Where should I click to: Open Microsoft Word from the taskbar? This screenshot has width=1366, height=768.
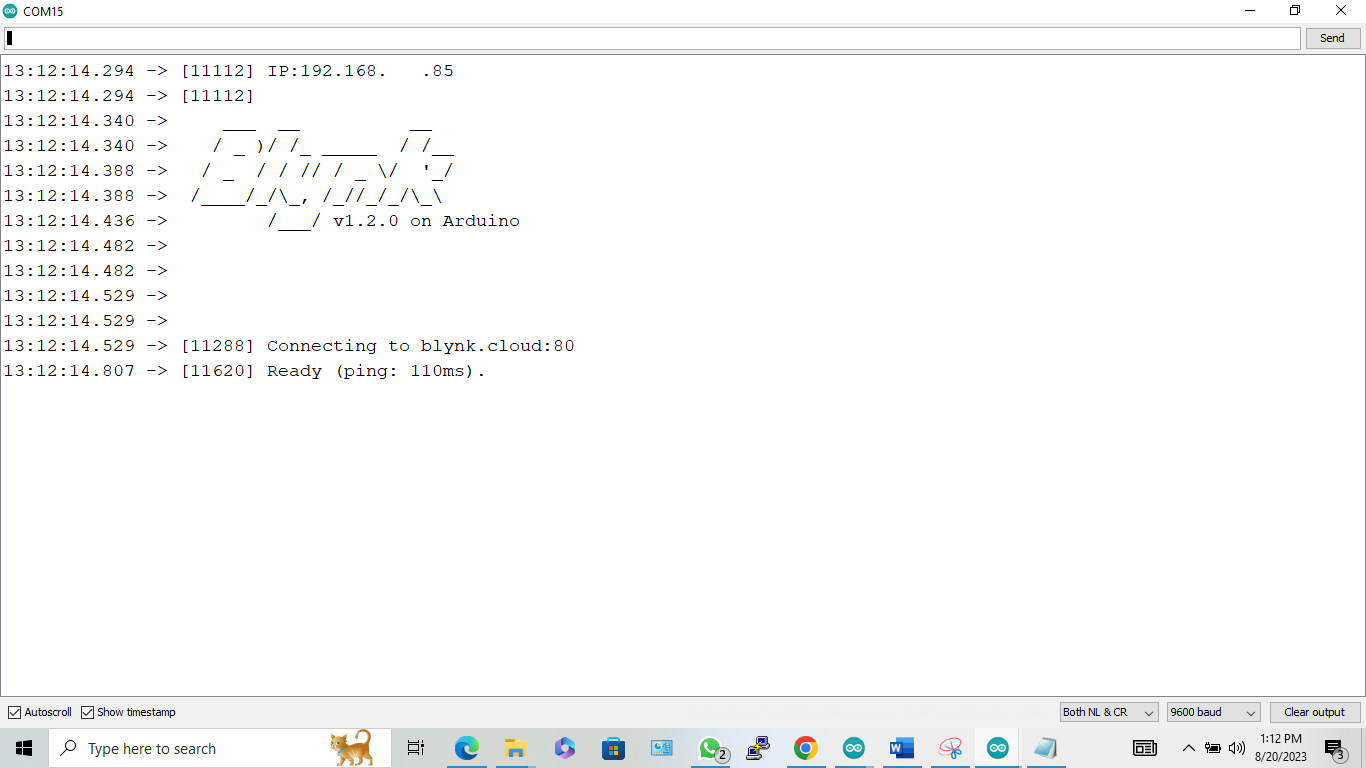(901, 748)
